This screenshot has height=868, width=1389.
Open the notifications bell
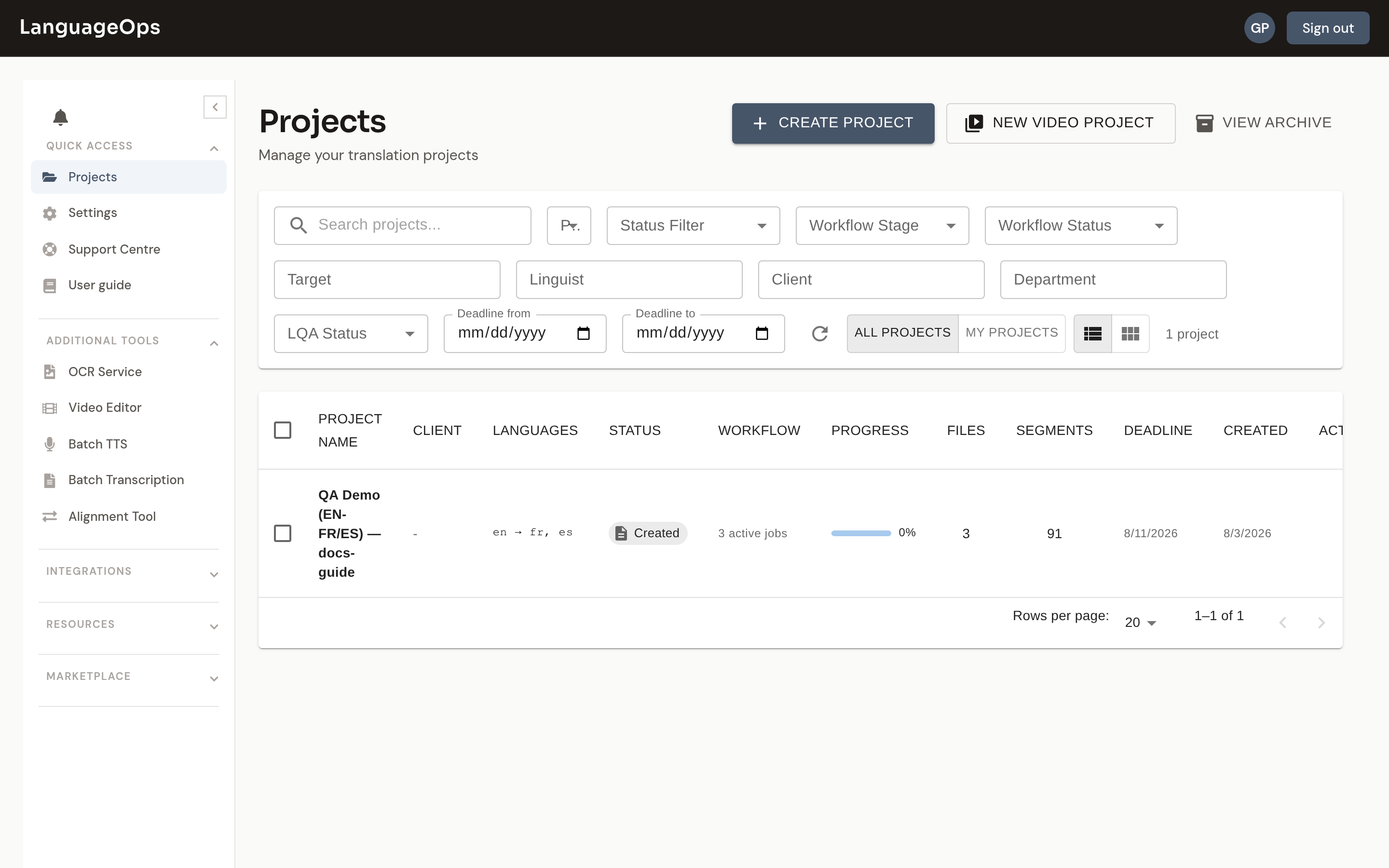click(x=60, y=117)
